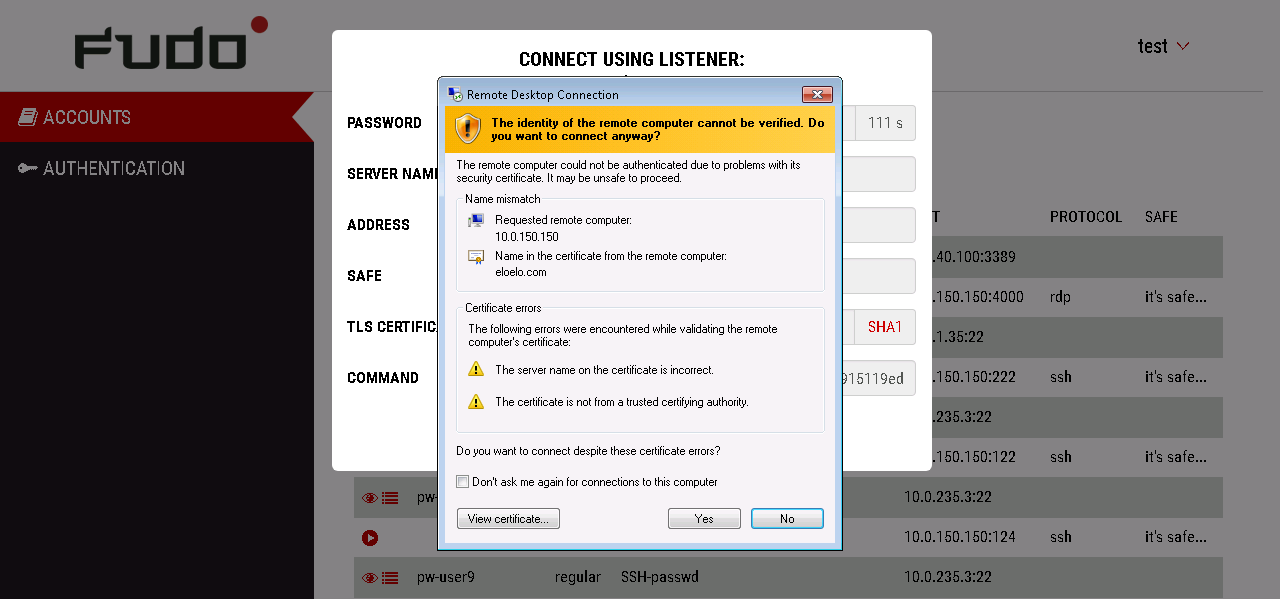Screen dimensions: 1280x599
Task: Click the View certificate button
Action: 508,519
